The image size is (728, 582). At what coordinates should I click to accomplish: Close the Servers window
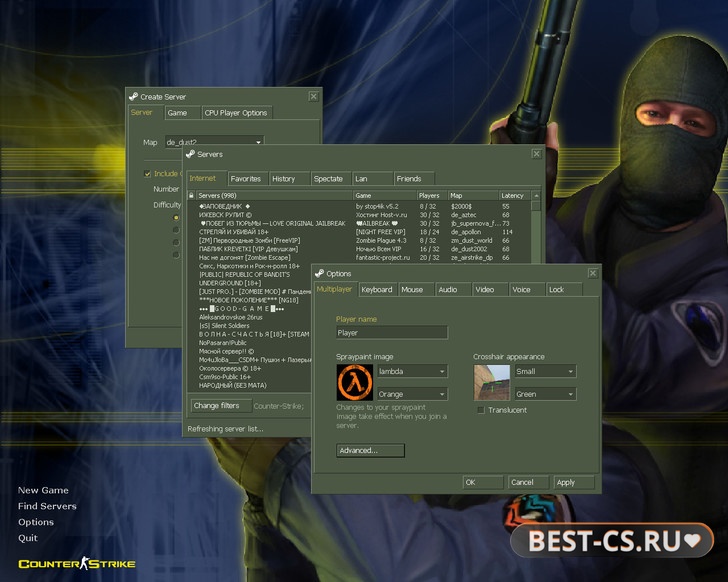click(536, 154)
